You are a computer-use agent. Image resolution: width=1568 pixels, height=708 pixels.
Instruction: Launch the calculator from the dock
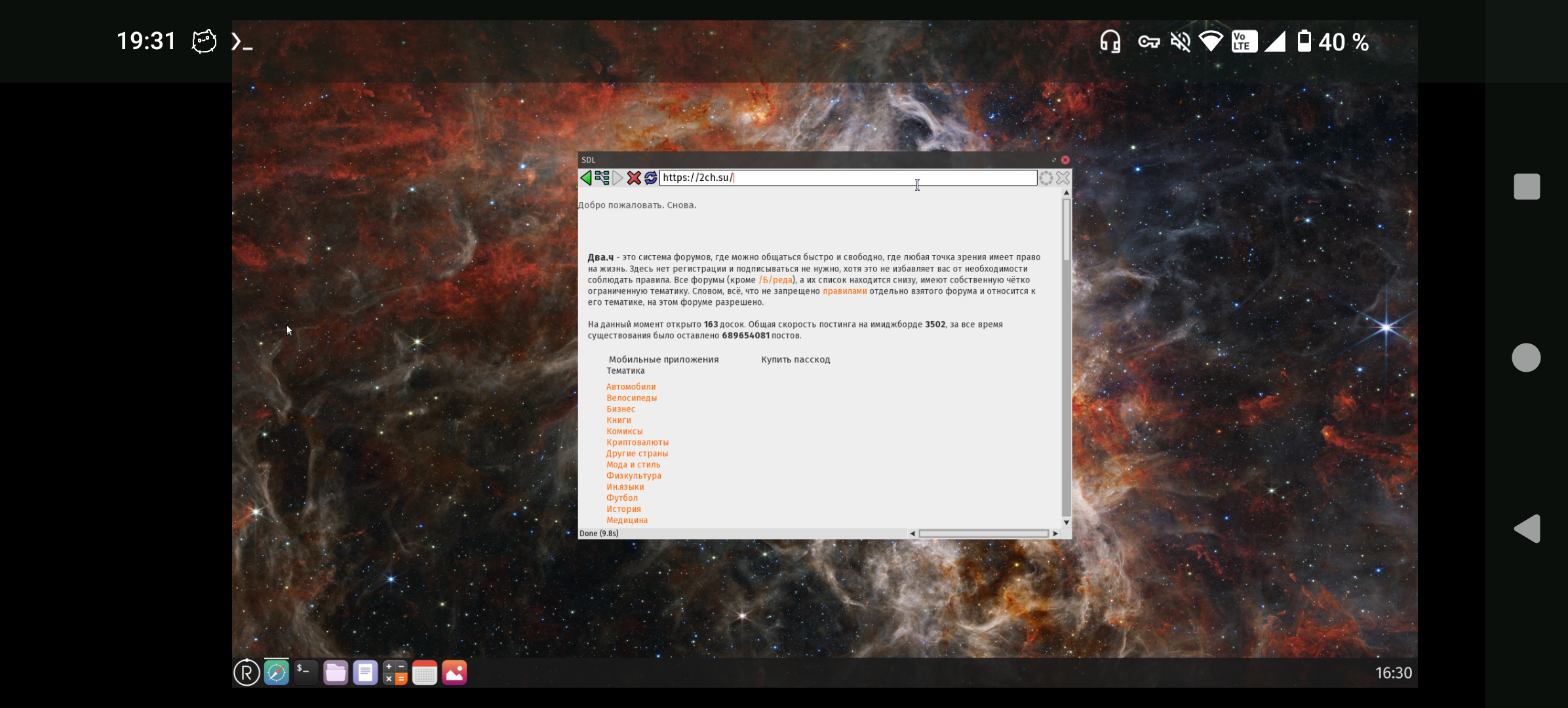pos(395,673)
